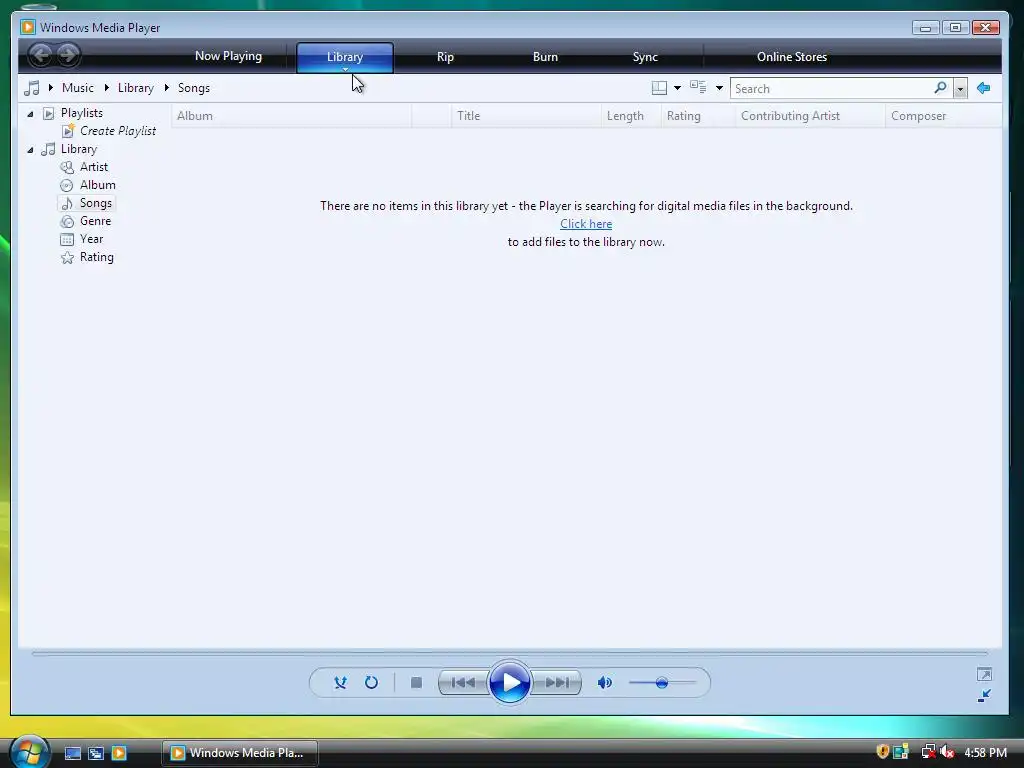Open the View options dropdown arrow

coord(719,88)
